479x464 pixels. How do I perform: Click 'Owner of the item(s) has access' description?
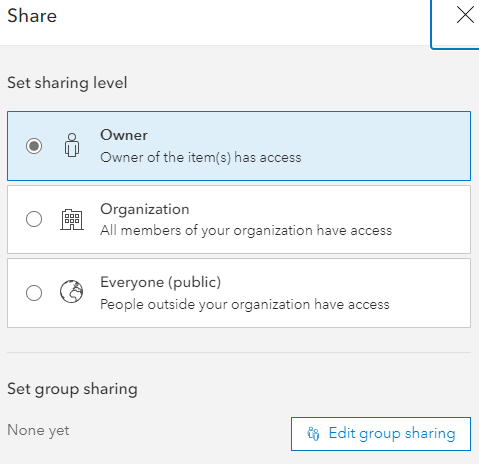point(201,157)
